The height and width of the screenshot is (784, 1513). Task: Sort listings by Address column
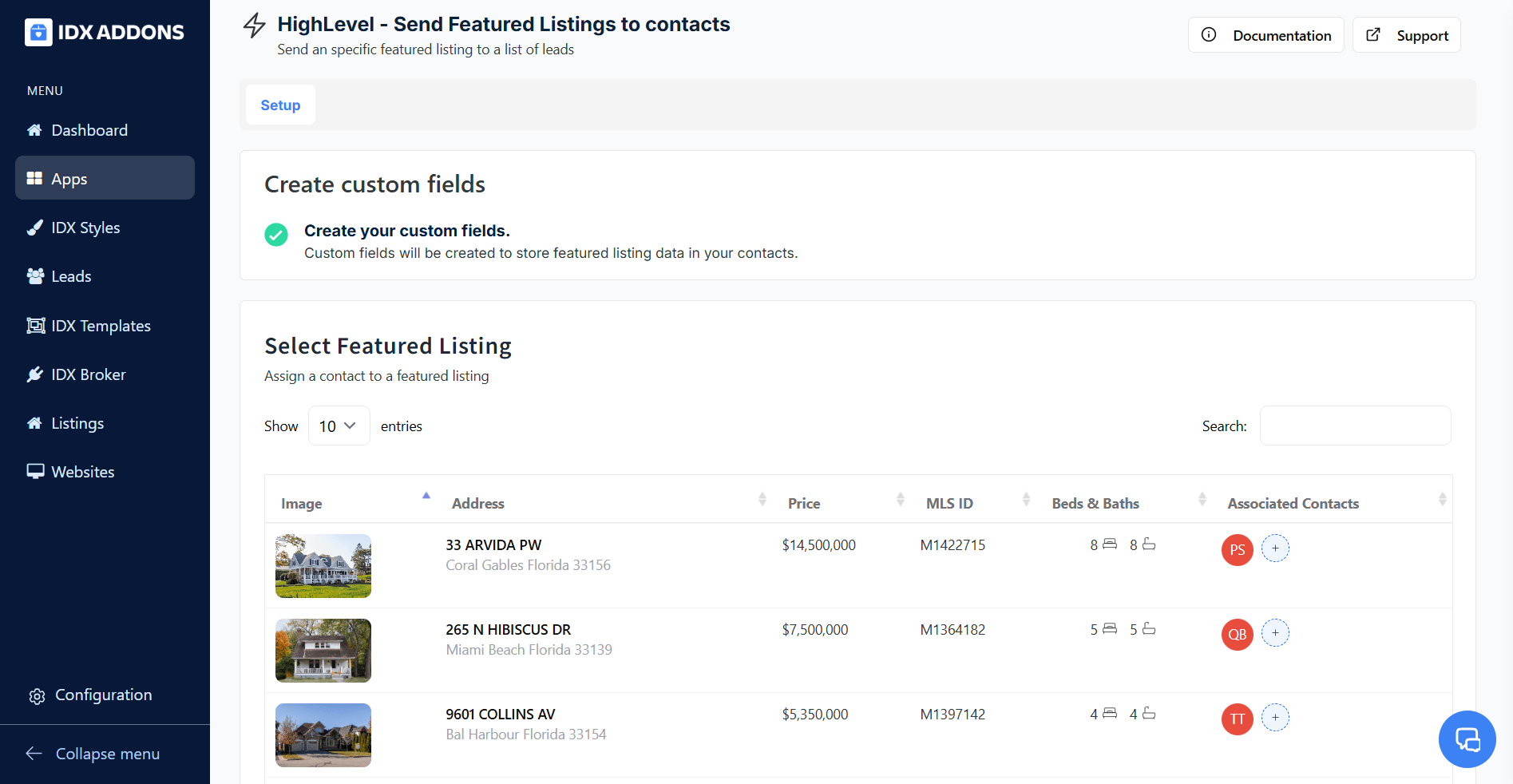(x=478, y=504)
